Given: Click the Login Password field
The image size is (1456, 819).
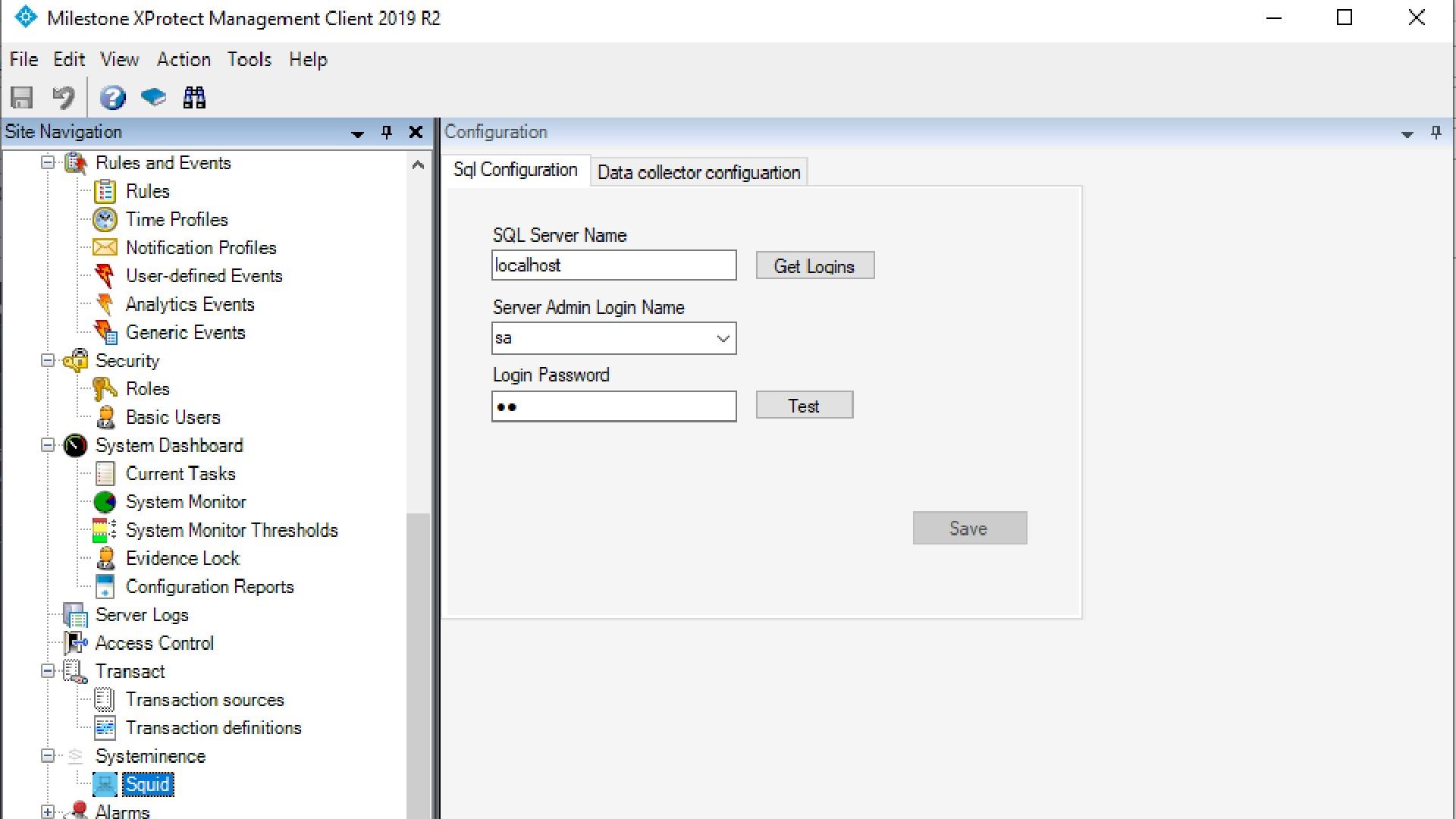Looking at the screenshot, I should [613, 406].
